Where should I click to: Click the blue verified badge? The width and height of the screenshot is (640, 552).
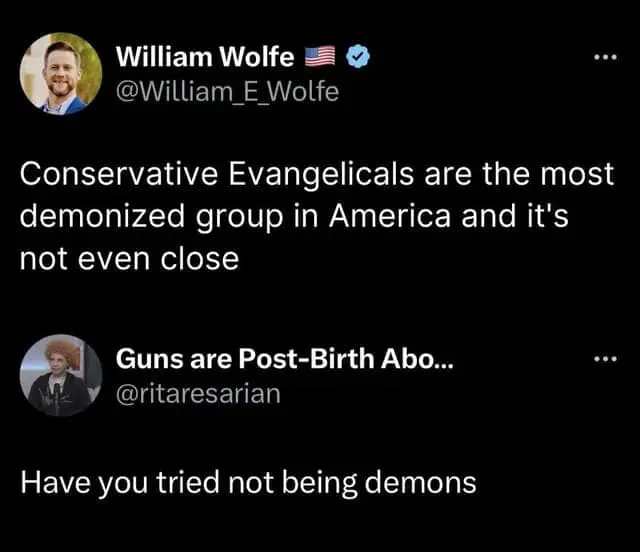(357, 58)
